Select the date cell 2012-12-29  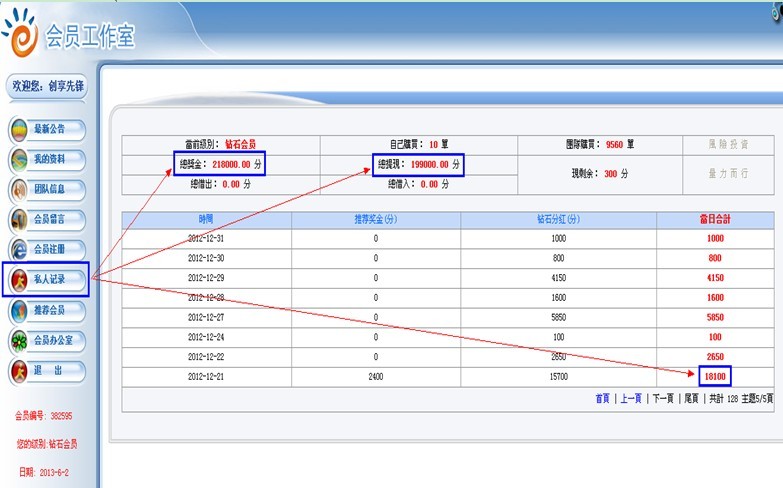[x=206, y=278]
